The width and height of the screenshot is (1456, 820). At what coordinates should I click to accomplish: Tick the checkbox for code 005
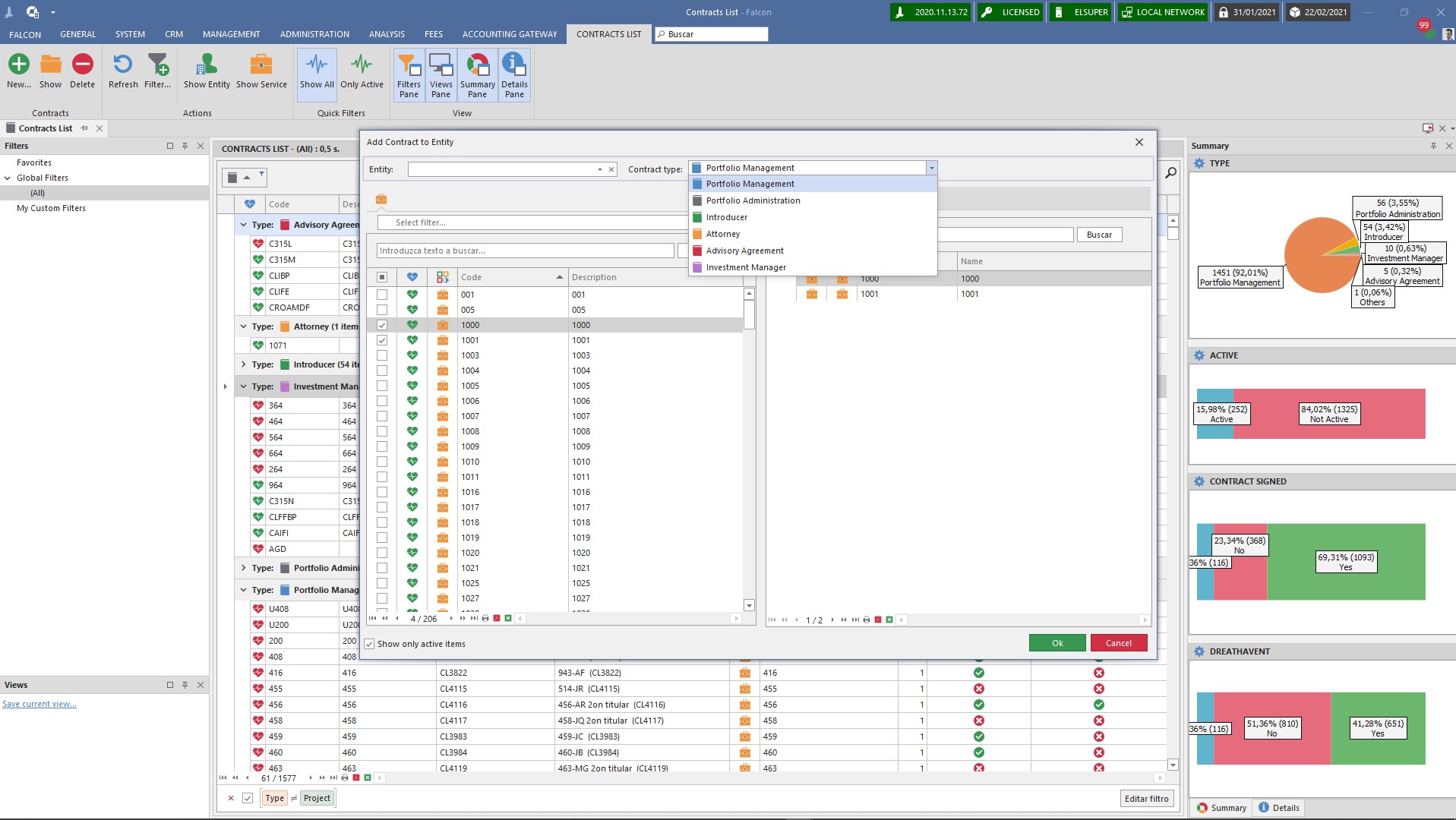(x=382, y=310)
